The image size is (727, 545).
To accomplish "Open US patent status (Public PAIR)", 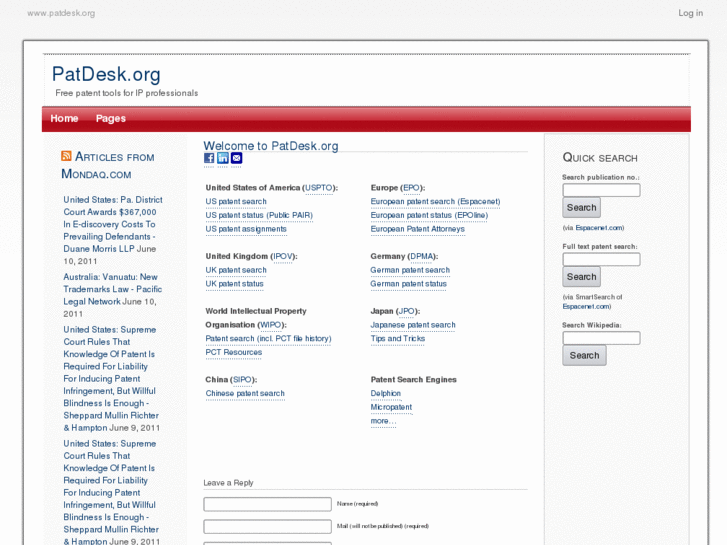I will pos(259,215).
